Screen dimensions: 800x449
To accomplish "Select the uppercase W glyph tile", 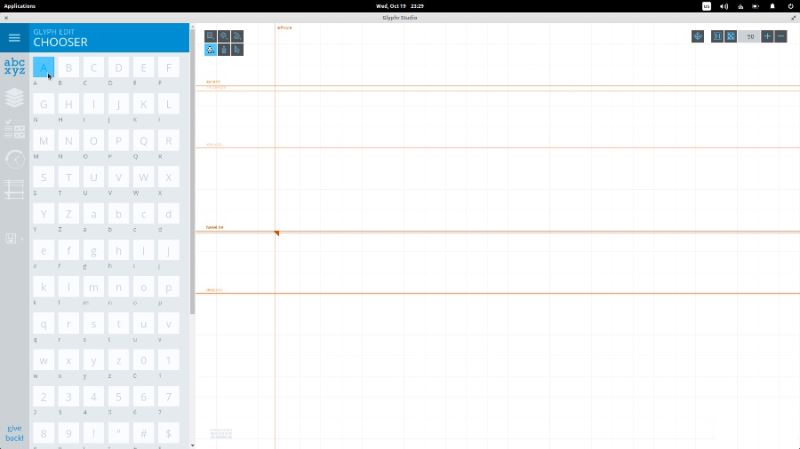I will point(143,177).
